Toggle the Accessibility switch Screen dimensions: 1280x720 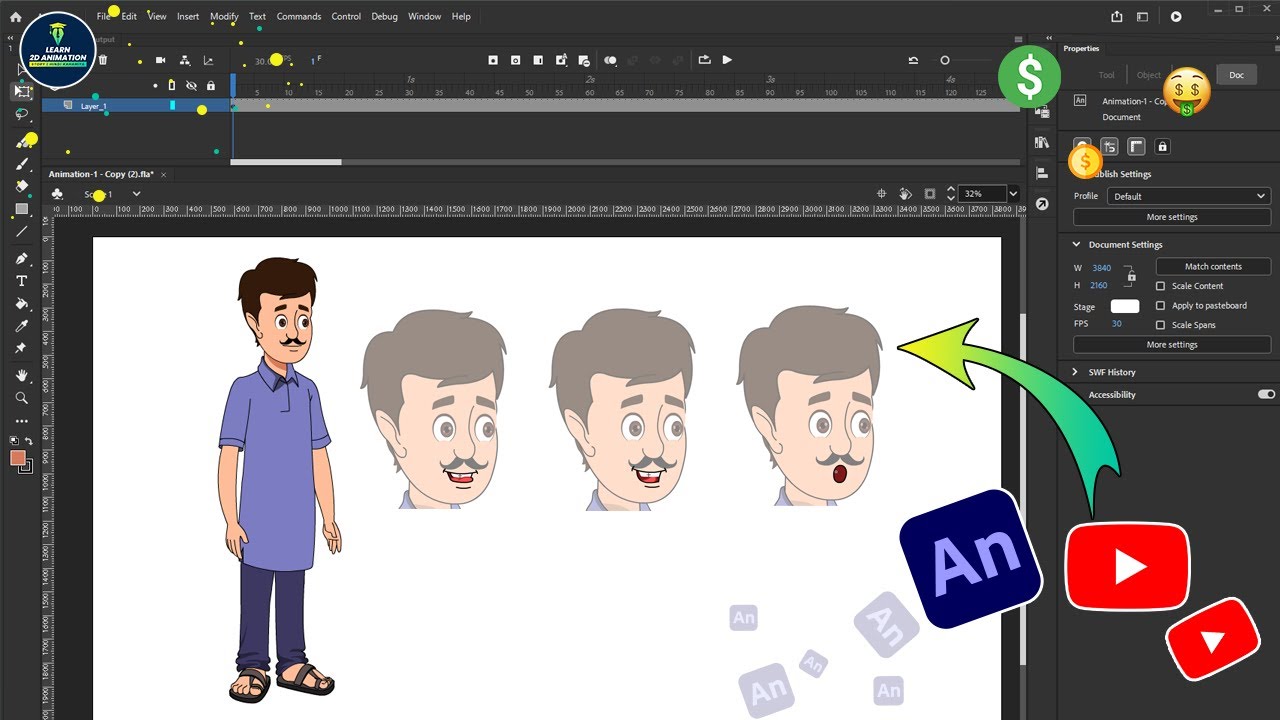(x=1266, y=395)
